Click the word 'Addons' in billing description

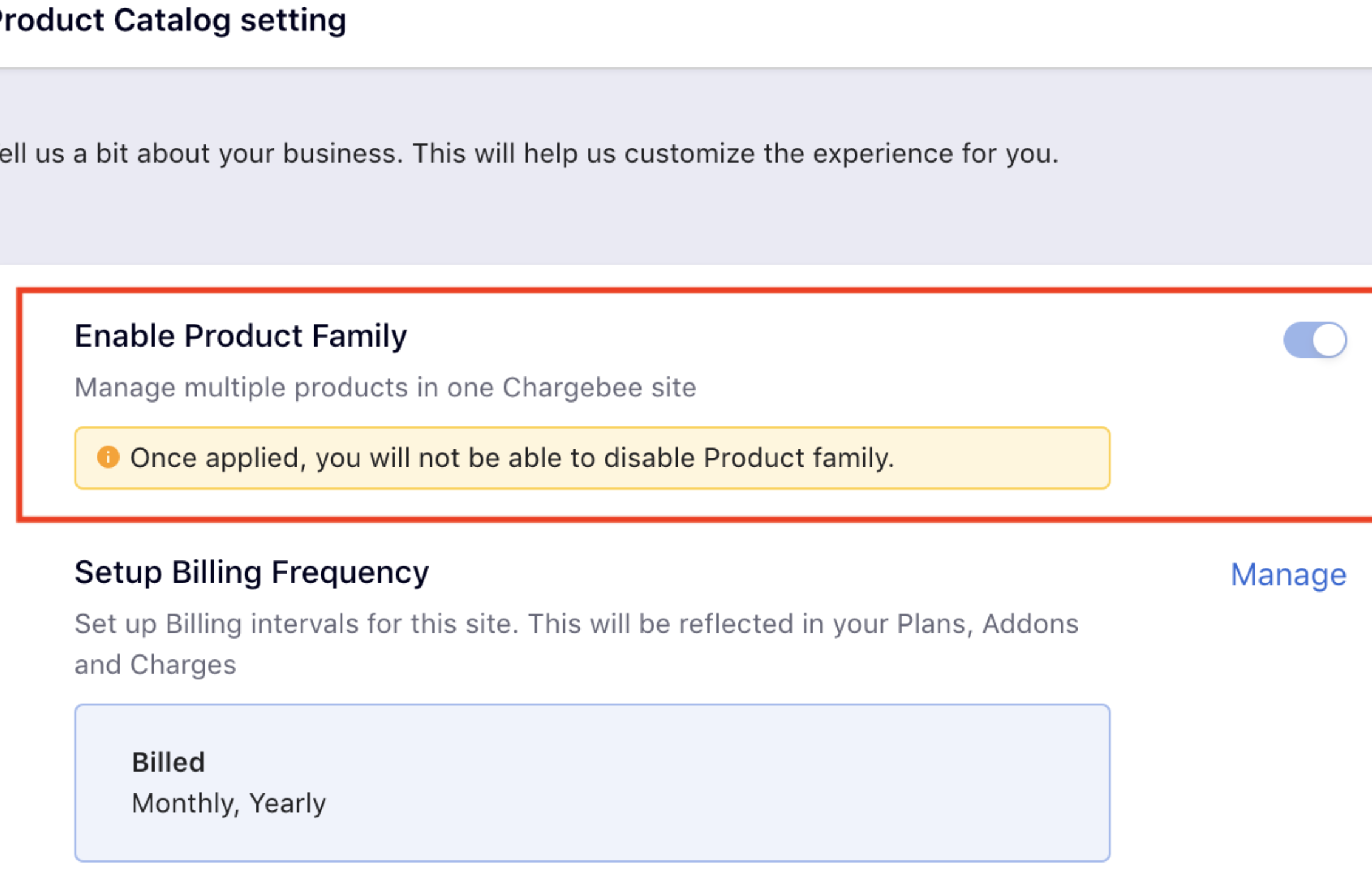tap(1030, 624)
